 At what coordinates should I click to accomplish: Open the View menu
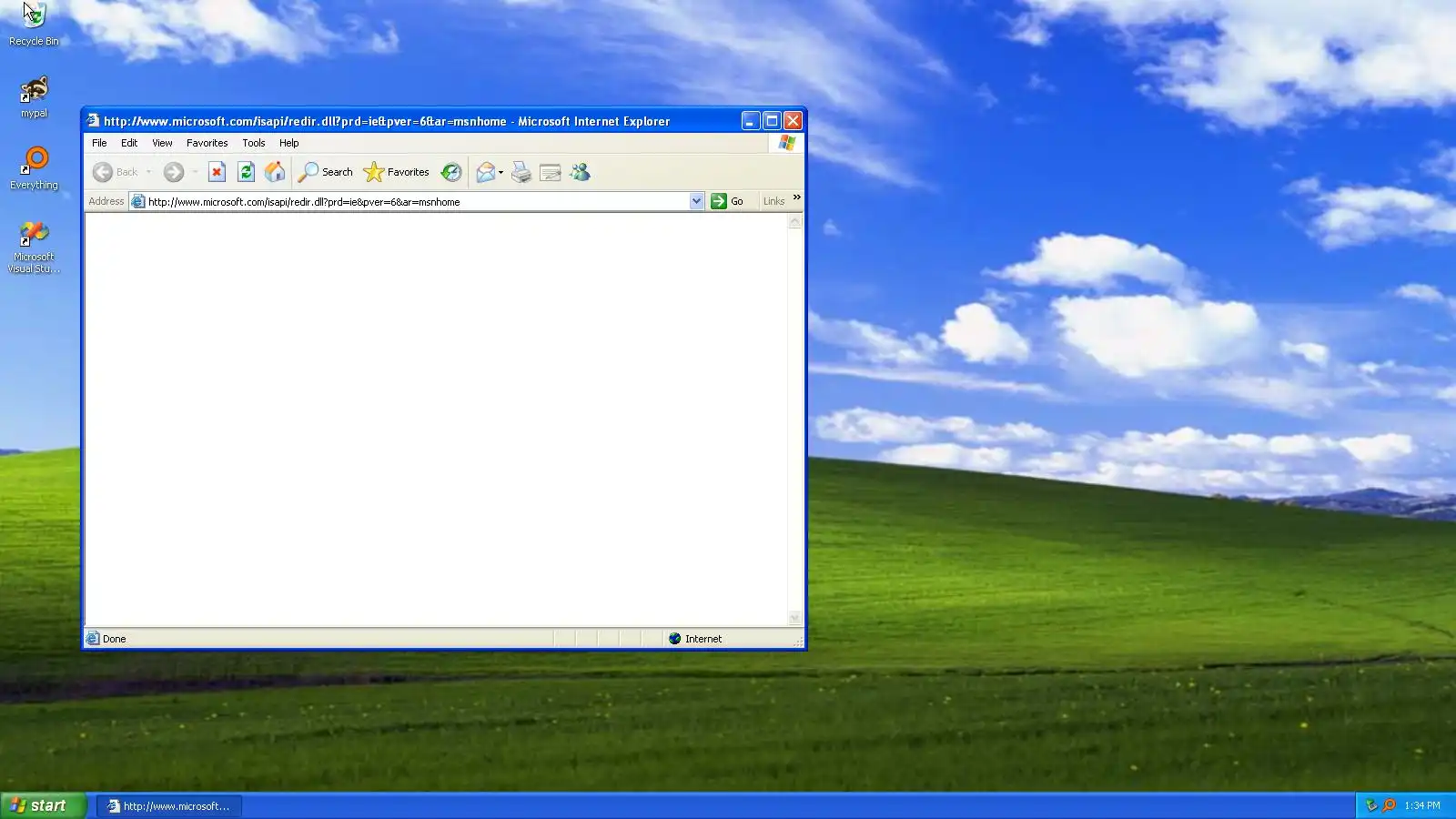[x=162, y=143]
